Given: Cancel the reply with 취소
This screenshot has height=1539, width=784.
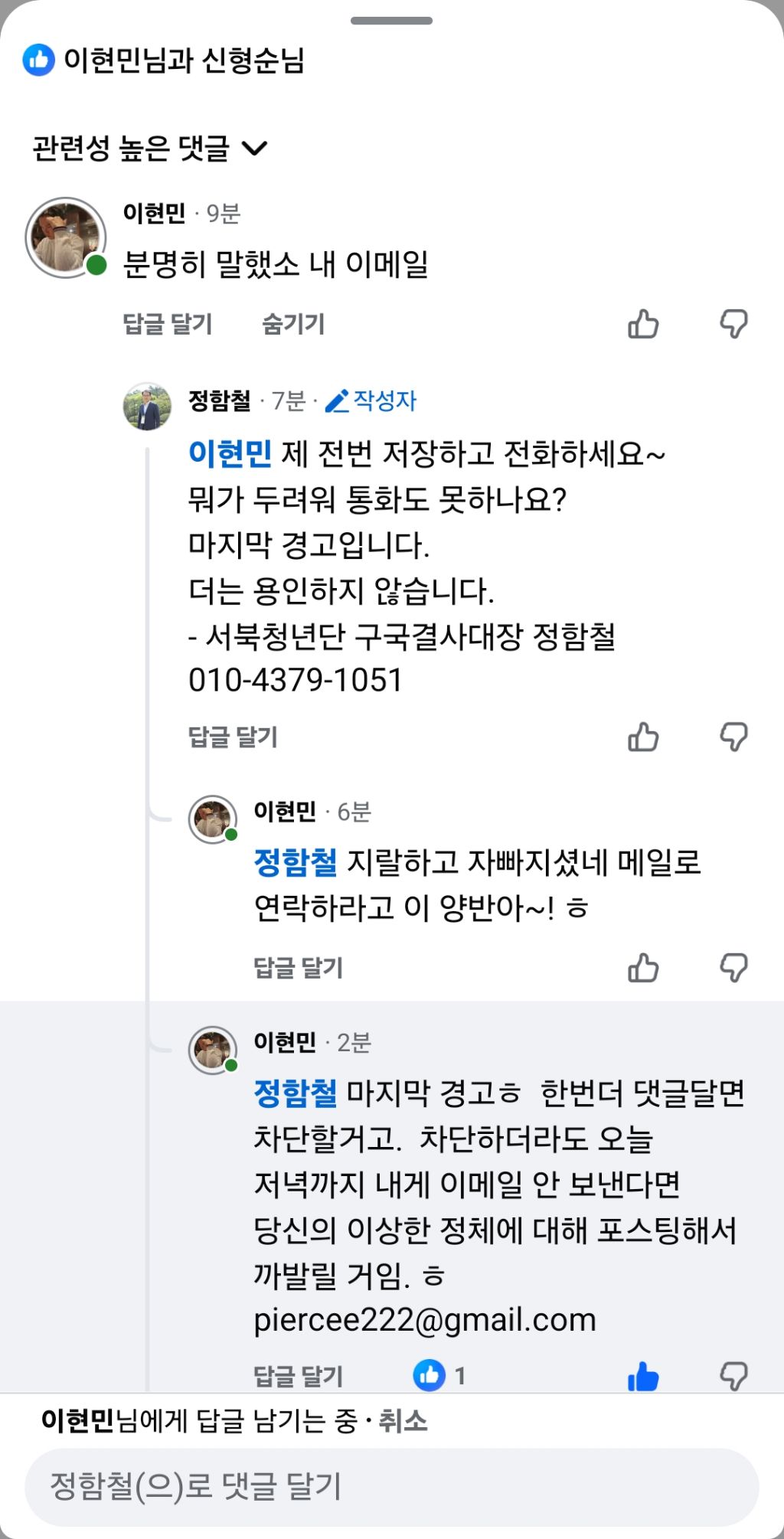Looking at the screenshot, I should (x=403, y=1421).
